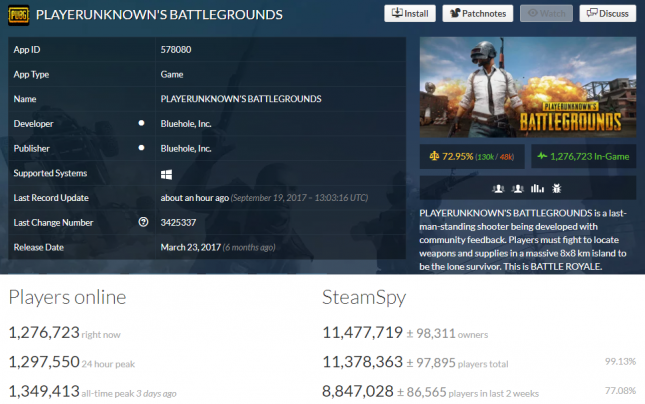Click the people icon farthest from the bug icon
Viewport: 645px width, 404px height.
point(498,188)
